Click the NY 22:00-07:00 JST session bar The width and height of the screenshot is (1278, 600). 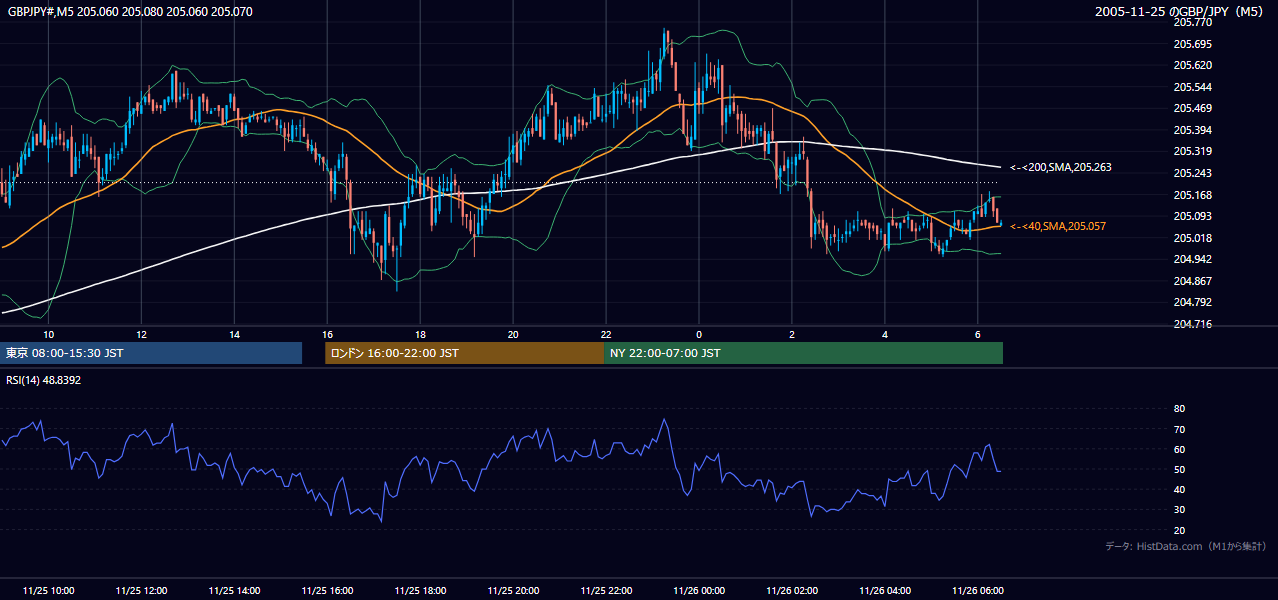[803, 353]
